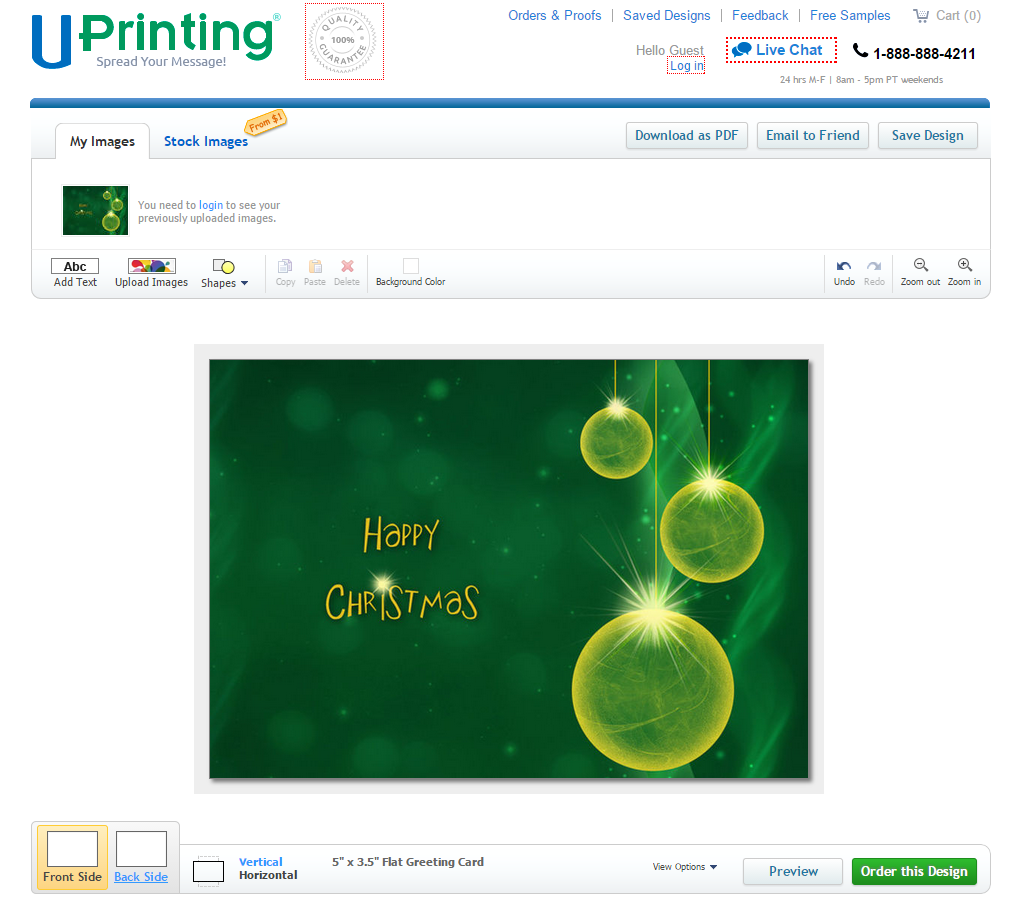Click the Add Text tool

75,273
